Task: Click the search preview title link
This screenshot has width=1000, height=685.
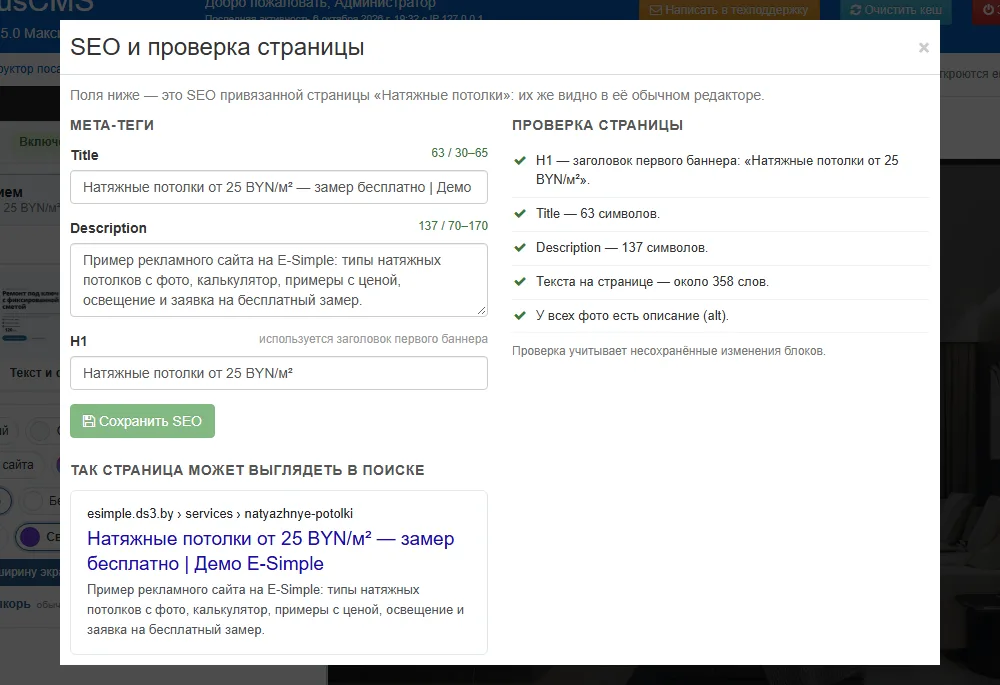Action: pyautogui.click(x=270, y=551)
